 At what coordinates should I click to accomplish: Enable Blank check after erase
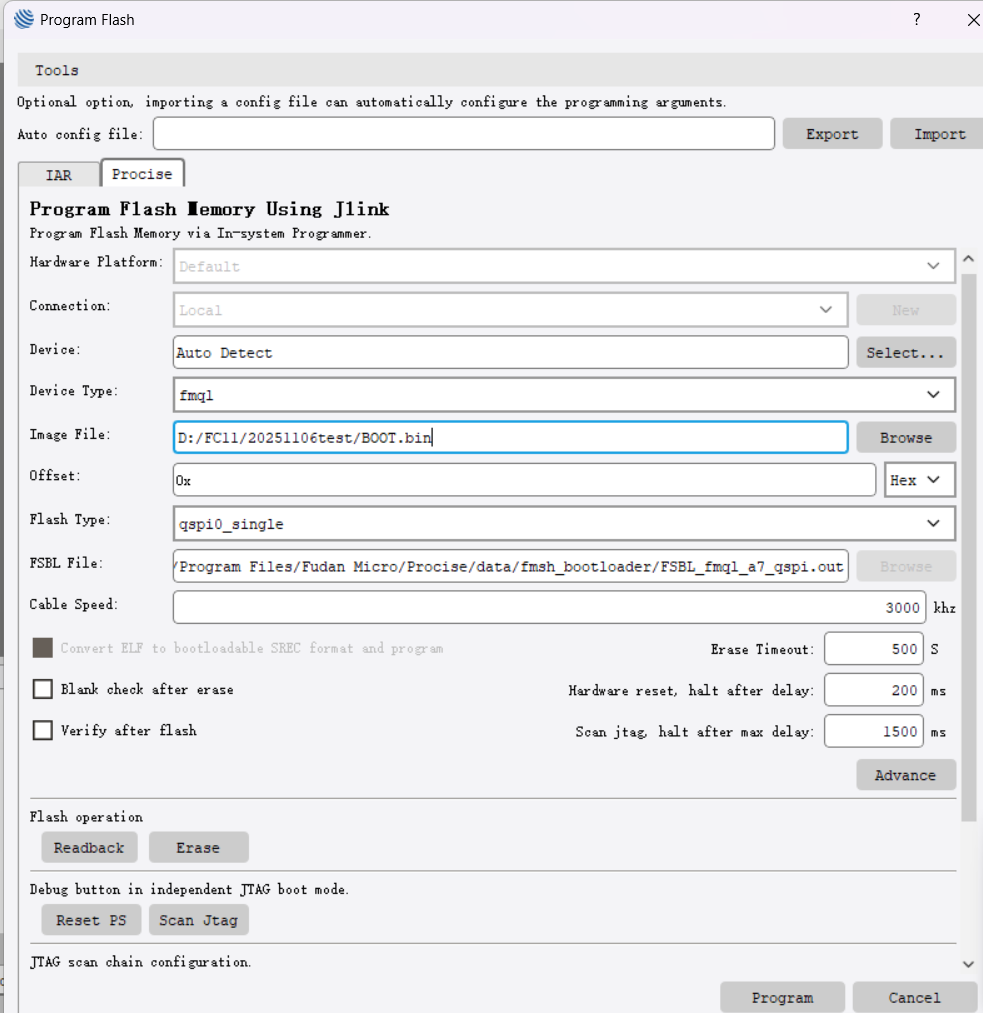click(43, 689)
